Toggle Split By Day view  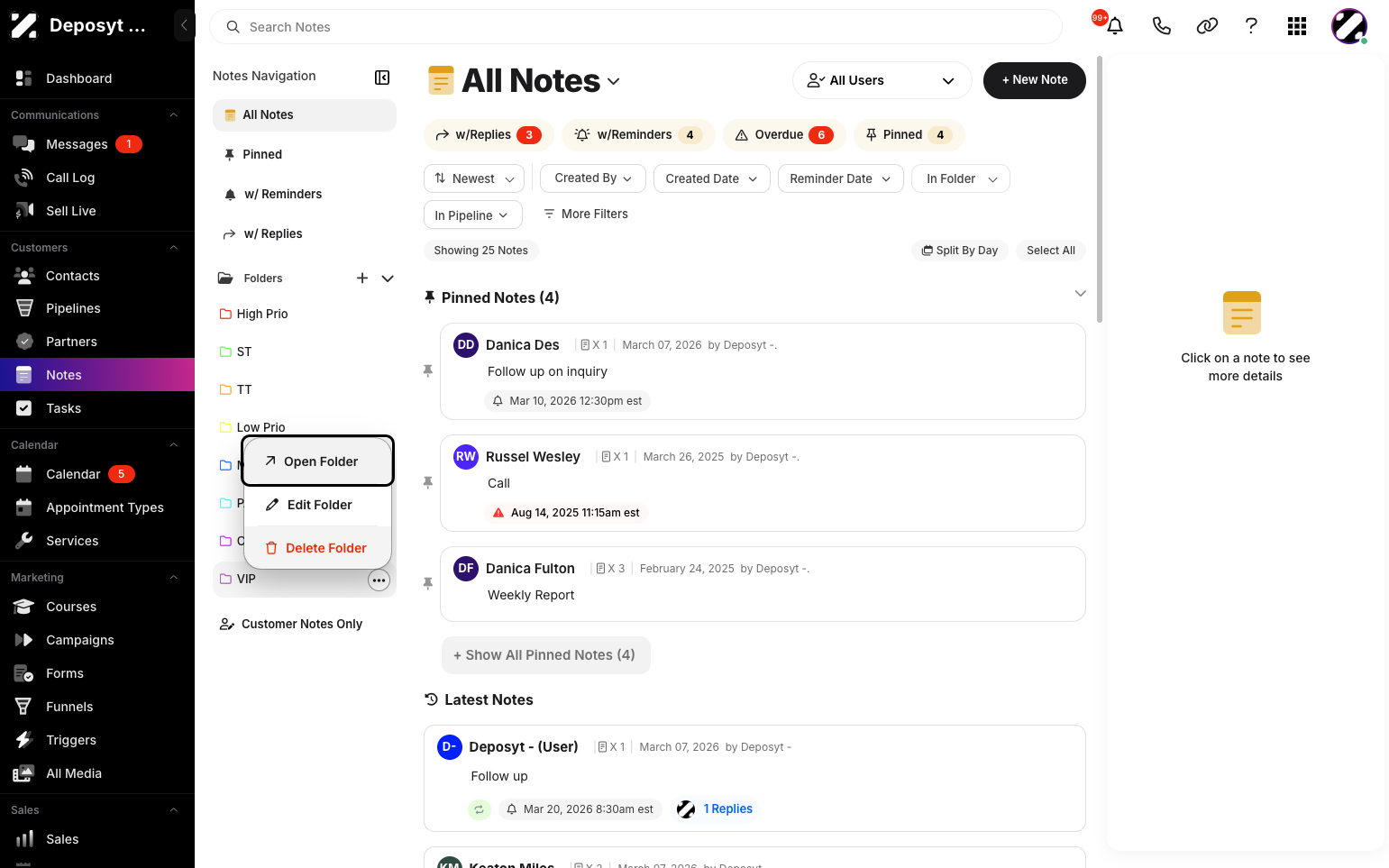click(x=960, y=251)
